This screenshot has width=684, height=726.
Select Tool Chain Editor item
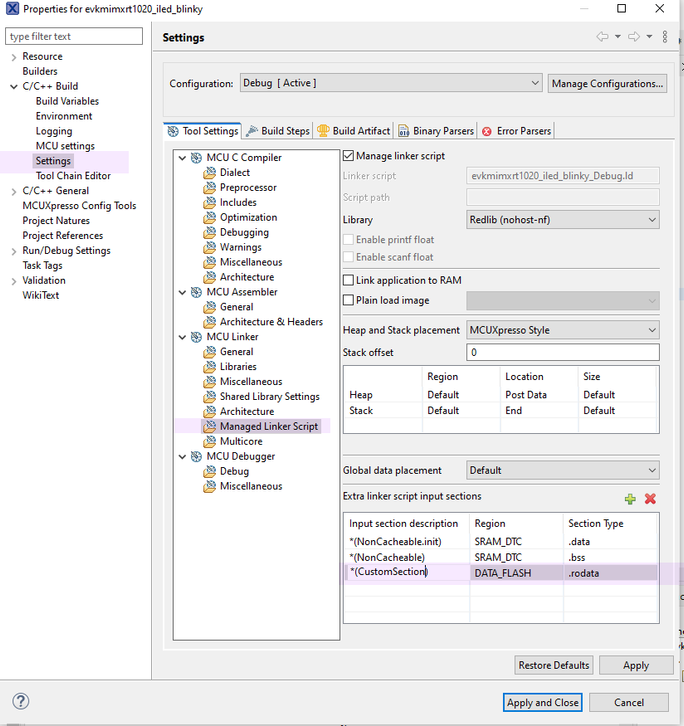(73, 176)
